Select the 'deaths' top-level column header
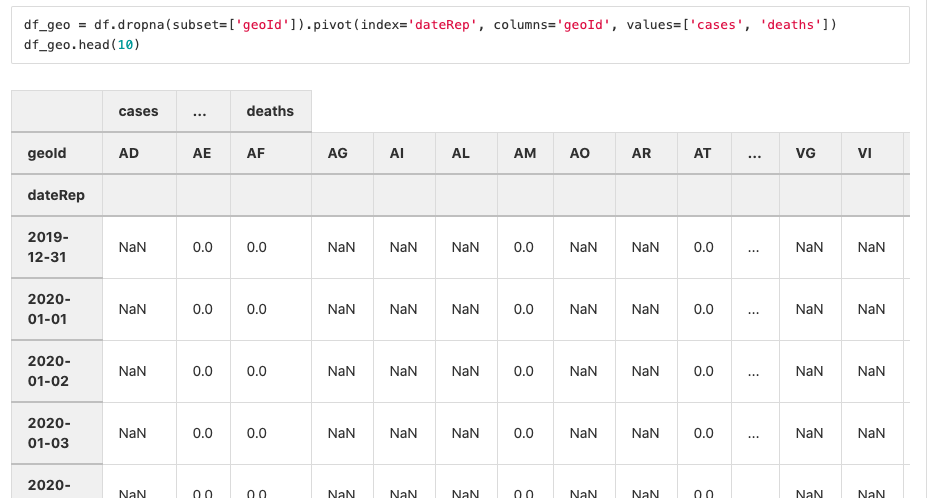The width and height of the screenshot is (936, 498). pos(270,111)
